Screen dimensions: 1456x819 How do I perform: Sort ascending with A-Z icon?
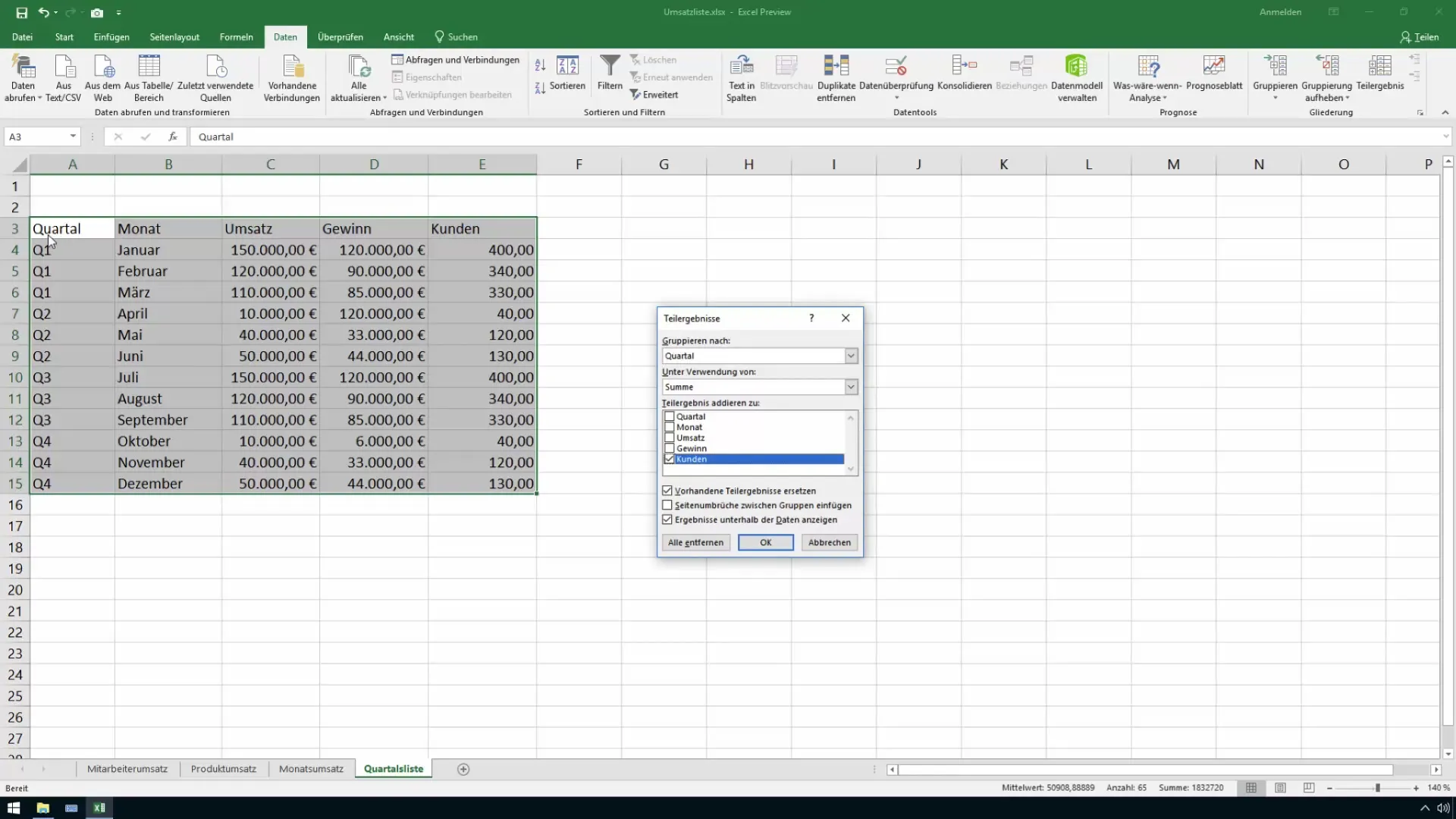click(x=540, y=65)
